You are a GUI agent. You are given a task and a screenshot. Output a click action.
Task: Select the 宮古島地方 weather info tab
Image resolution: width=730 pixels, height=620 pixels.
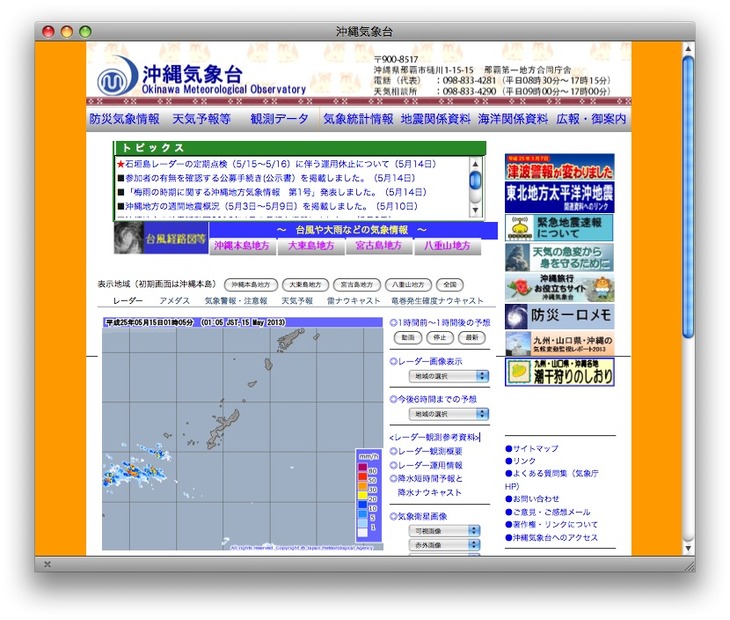point(379,246)
